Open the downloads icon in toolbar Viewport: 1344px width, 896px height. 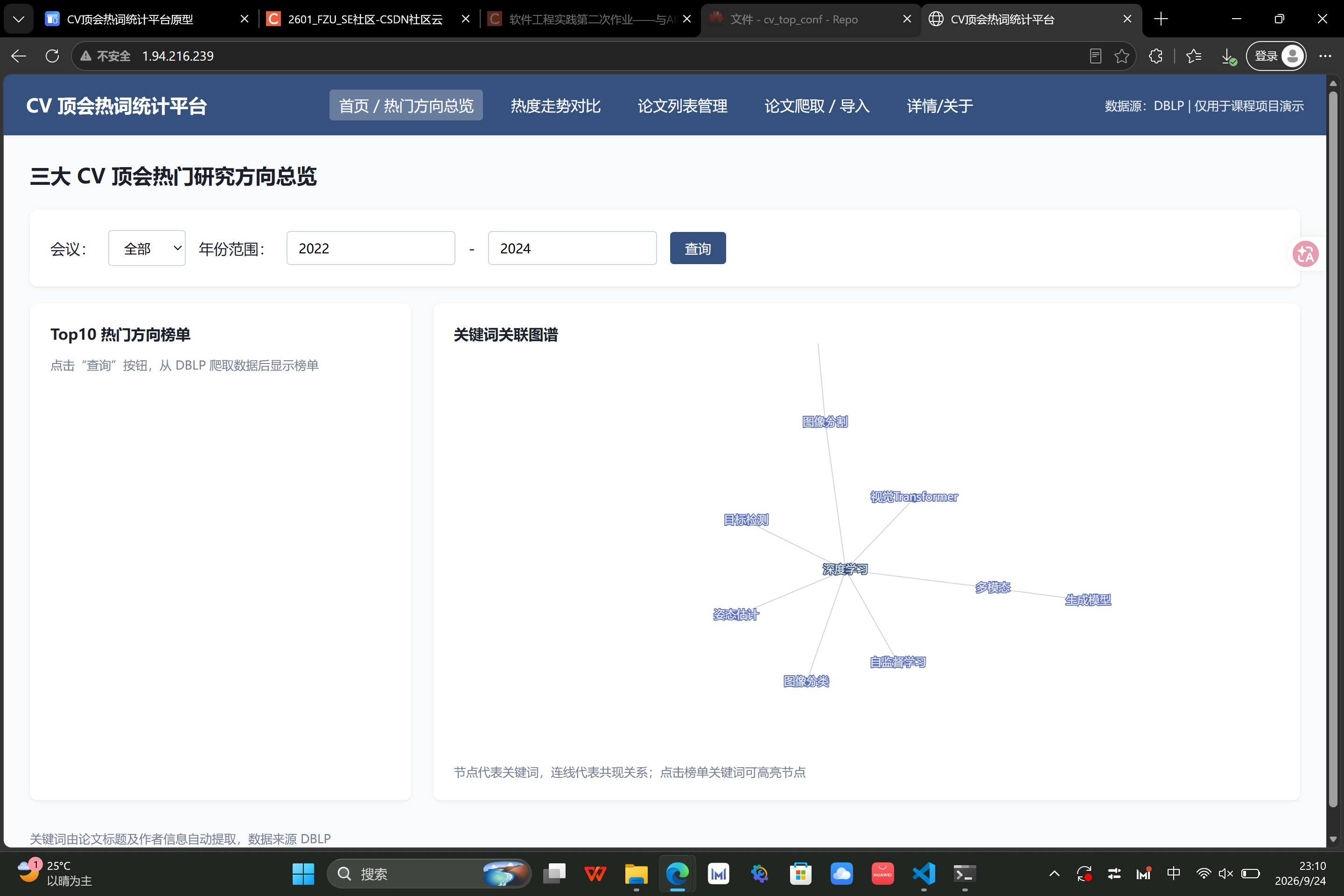(x=1228, y=56)
